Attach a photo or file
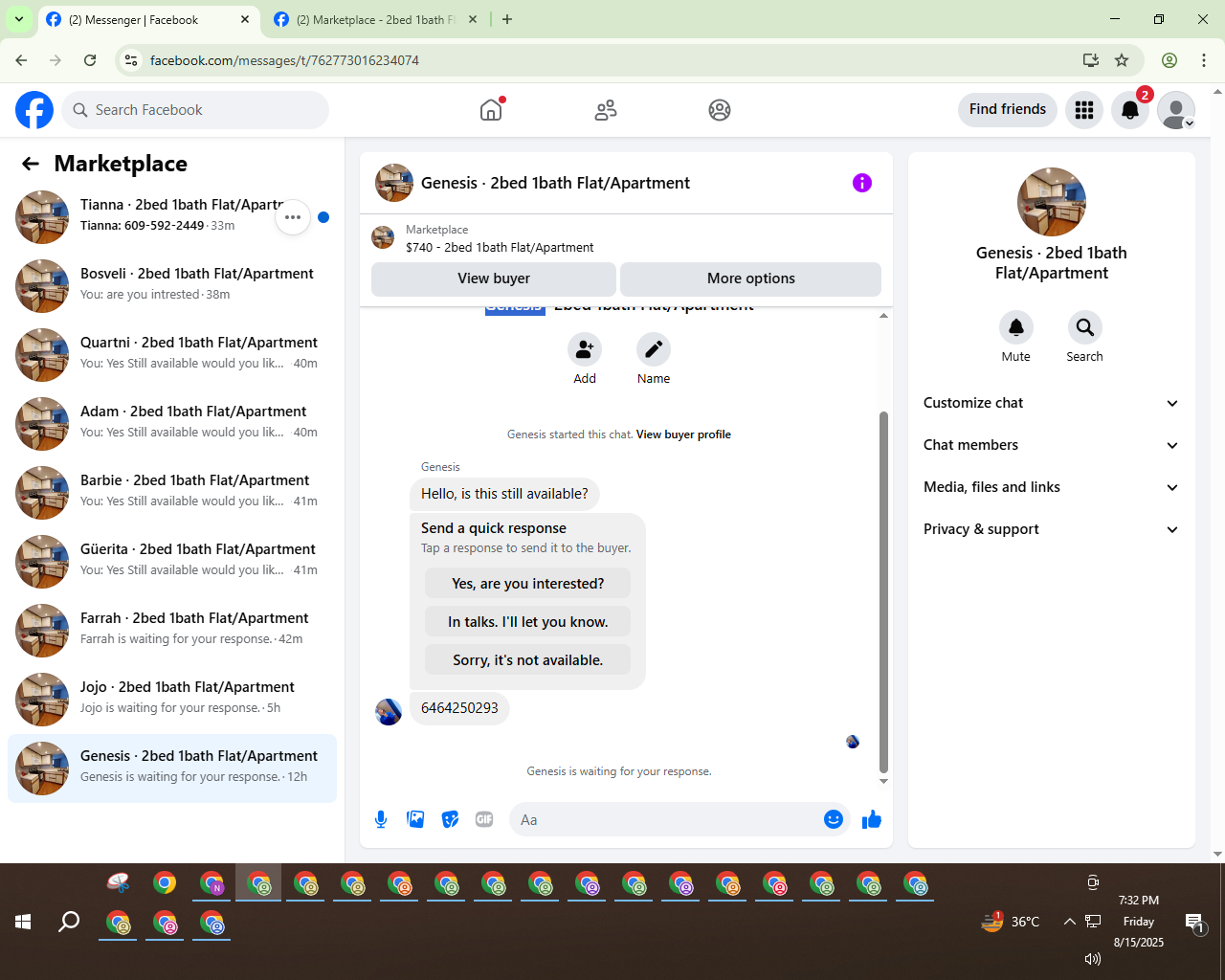This screenshot has height=980, width=1225. point(415,819)
